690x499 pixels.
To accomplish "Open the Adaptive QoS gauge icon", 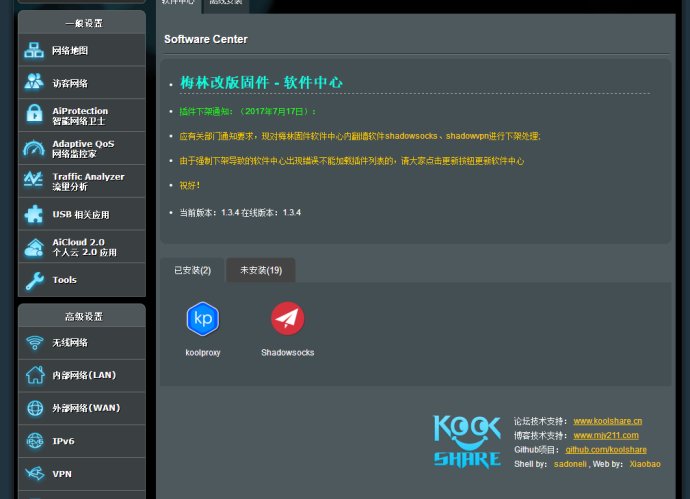I will pyautogui.click(x=34, y=148).
